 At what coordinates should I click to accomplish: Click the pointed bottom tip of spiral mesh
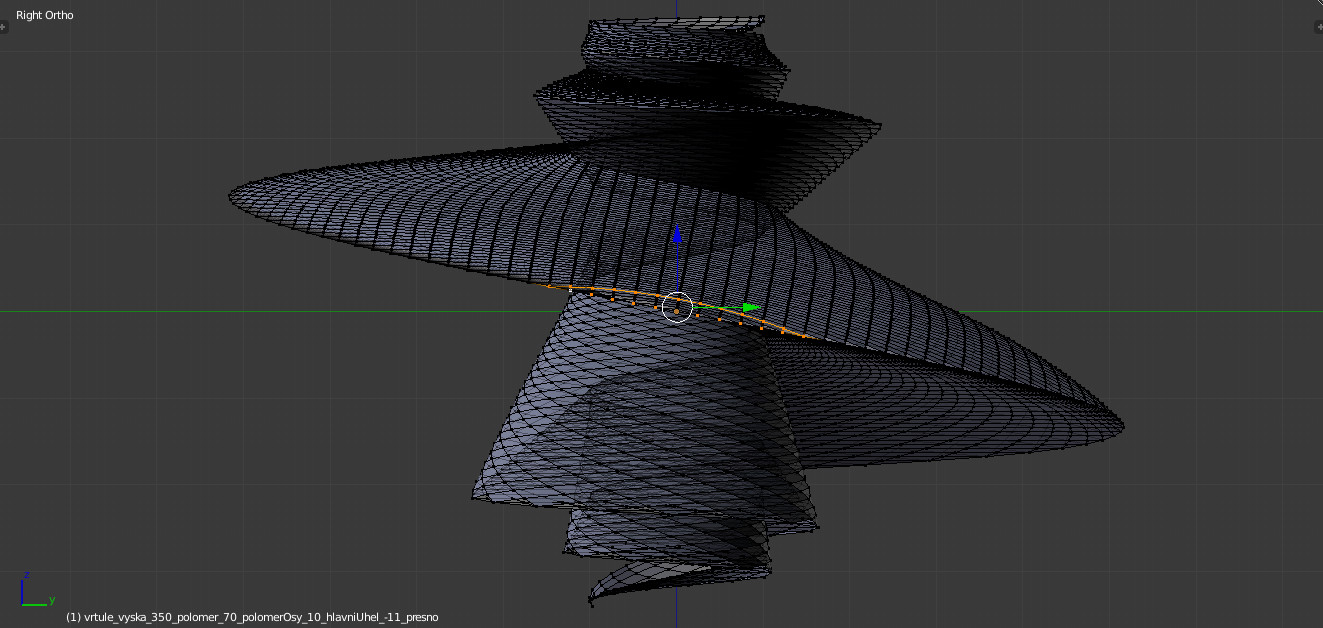[x=591, y=601]
